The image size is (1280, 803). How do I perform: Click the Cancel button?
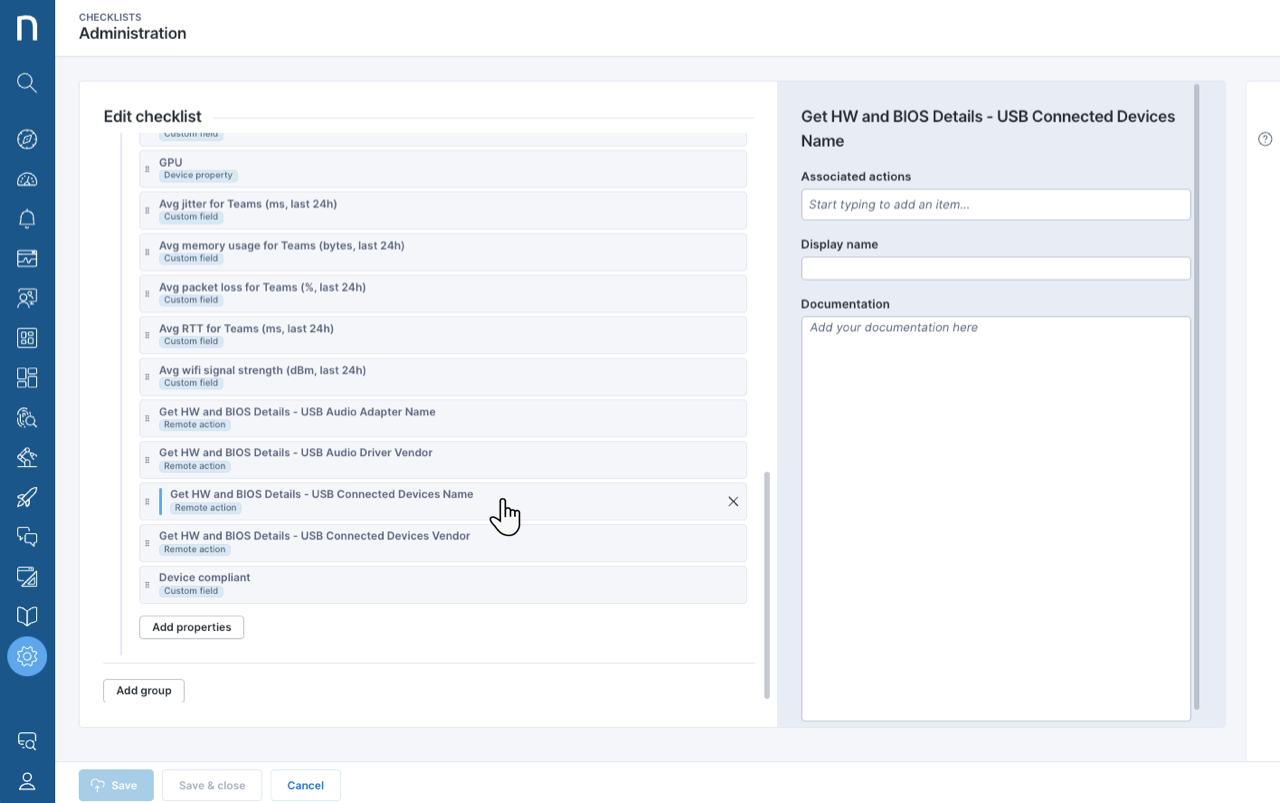305,785
